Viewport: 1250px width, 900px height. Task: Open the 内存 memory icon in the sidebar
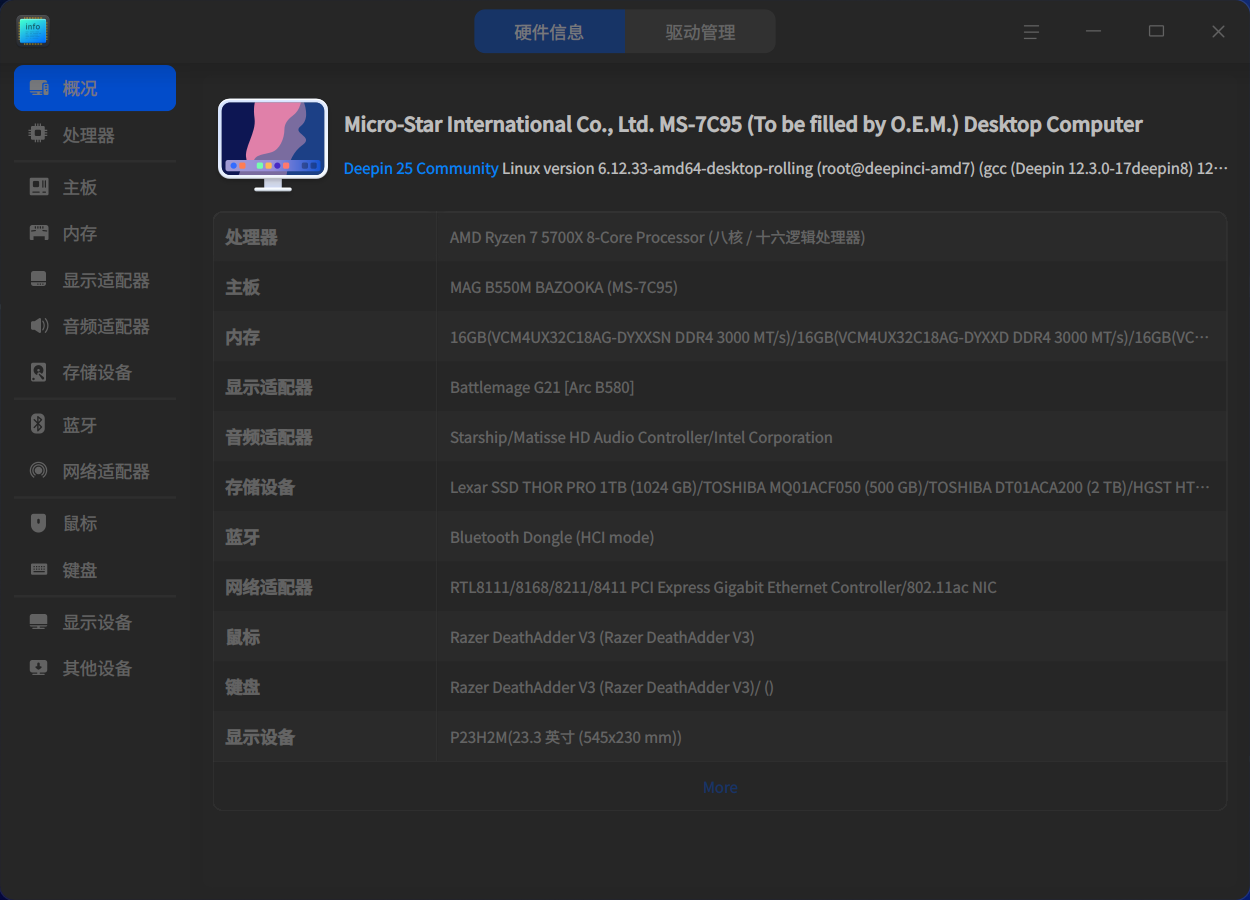pos(39,233)
